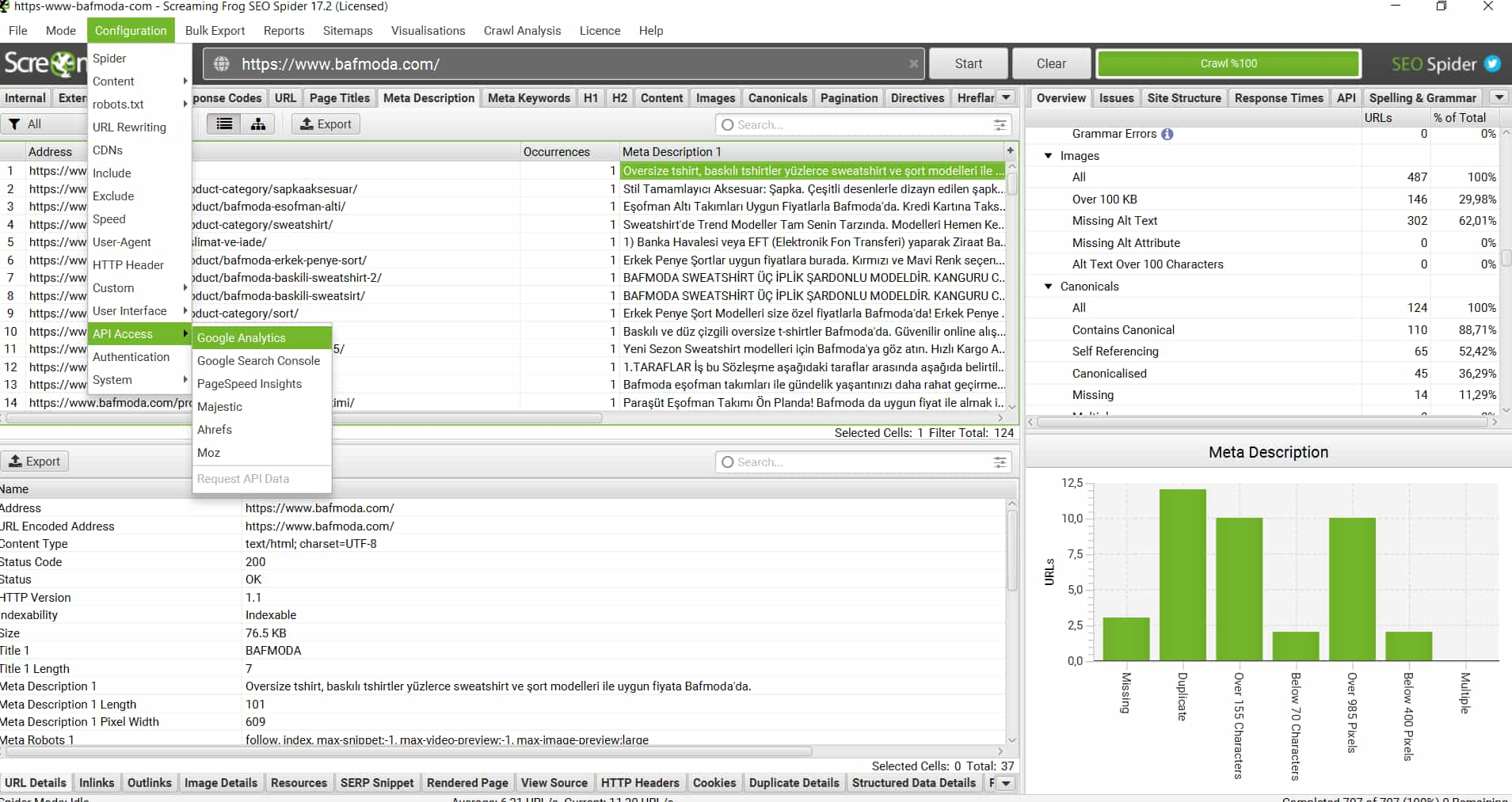Viewport: 1512px width, 802px height.
Task: Open the Visualisations menu
Action: (x=428, y=31)
